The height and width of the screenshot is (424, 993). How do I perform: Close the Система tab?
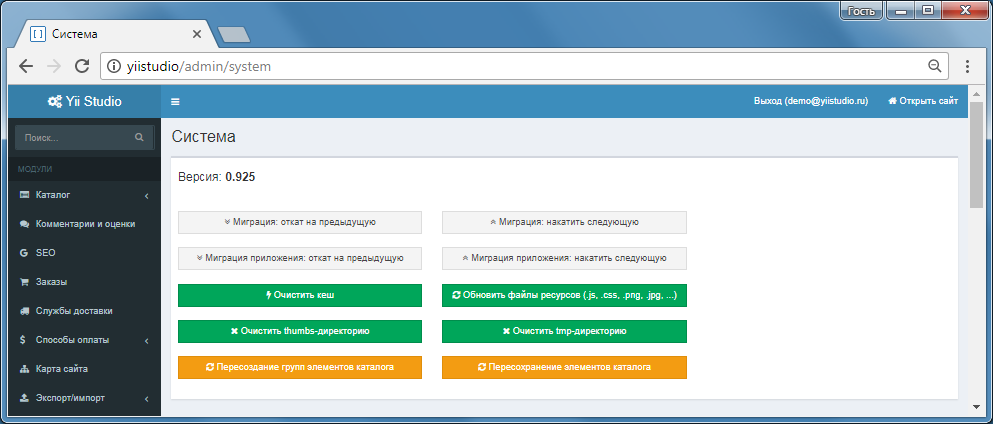(197, 34)
